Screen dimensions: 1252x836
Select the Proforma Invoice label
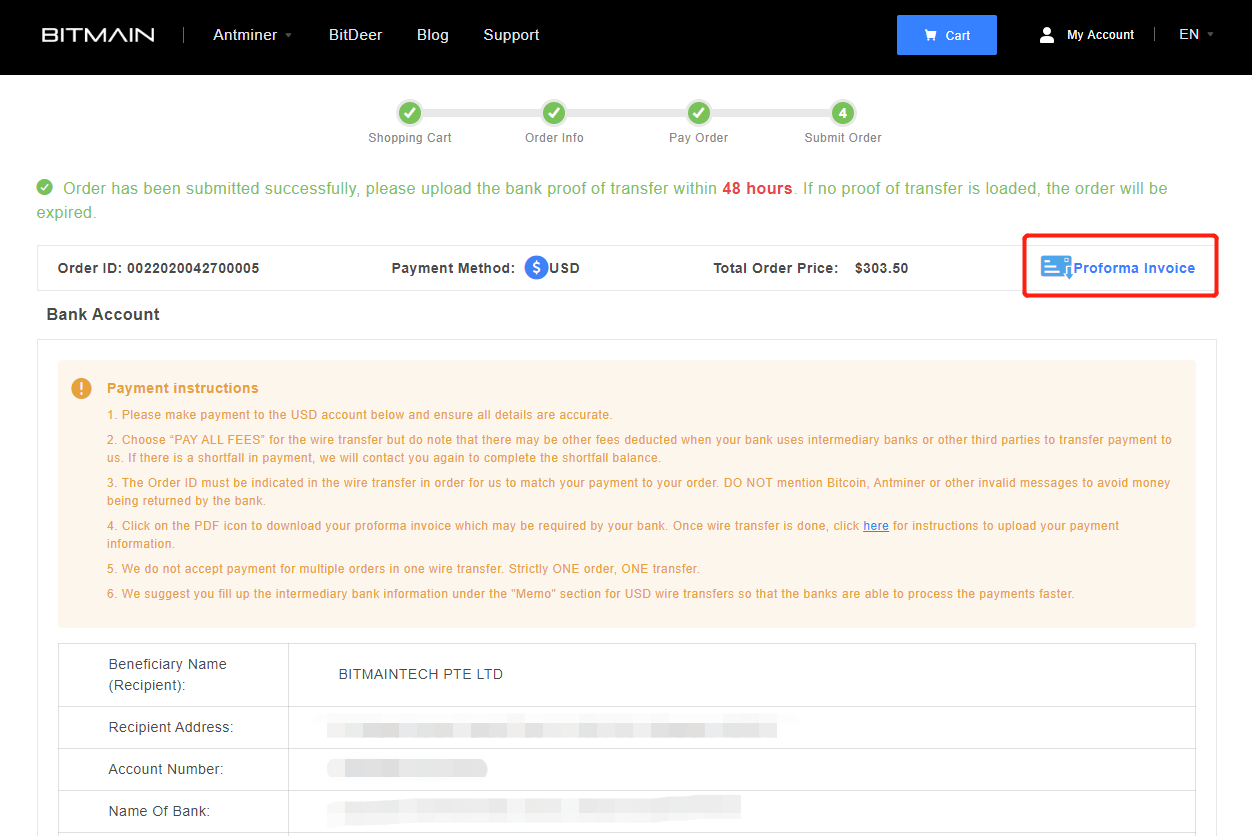(x=1135, y=267)
